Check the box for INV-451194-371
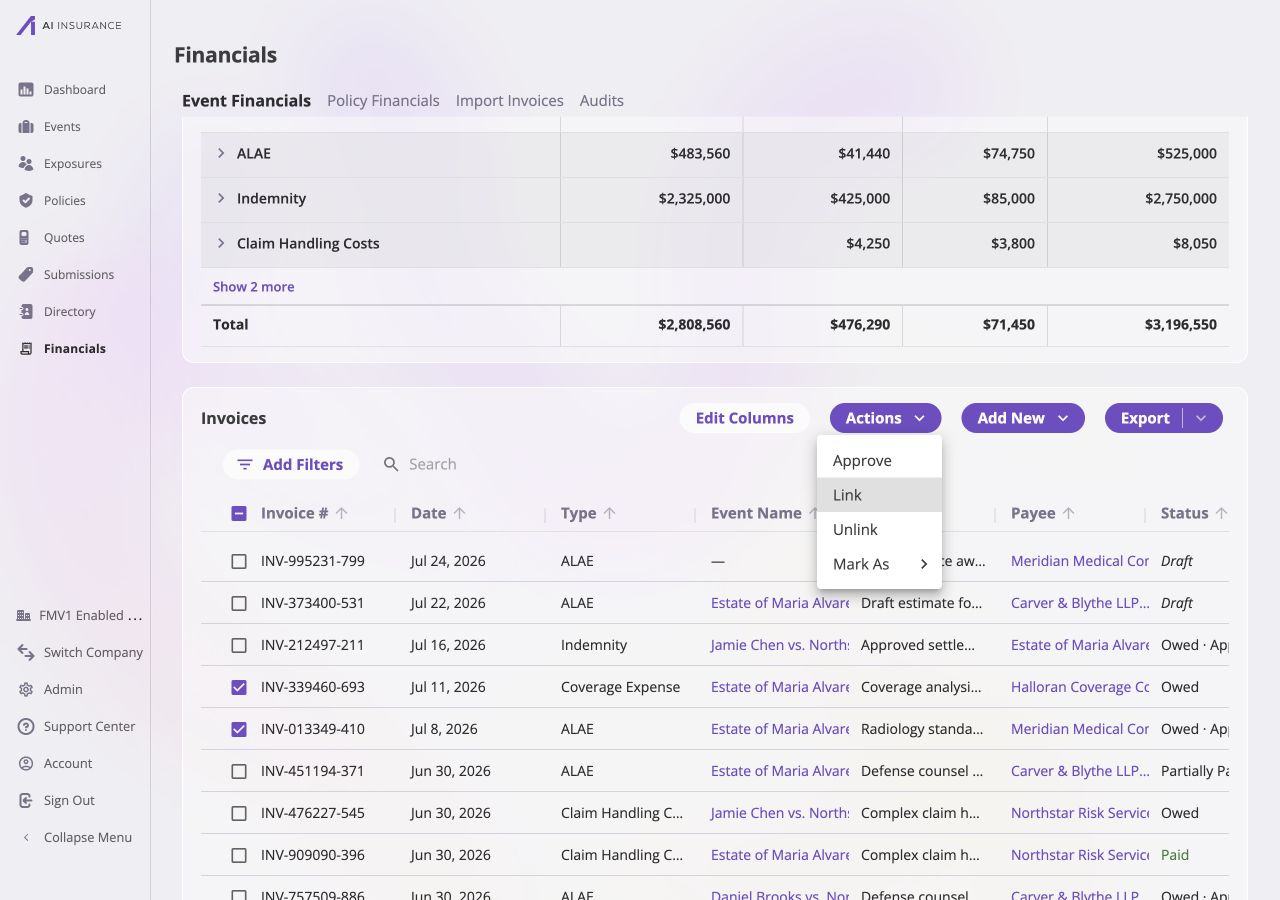Screen dimensions: 1280x900 pos(239,772)
